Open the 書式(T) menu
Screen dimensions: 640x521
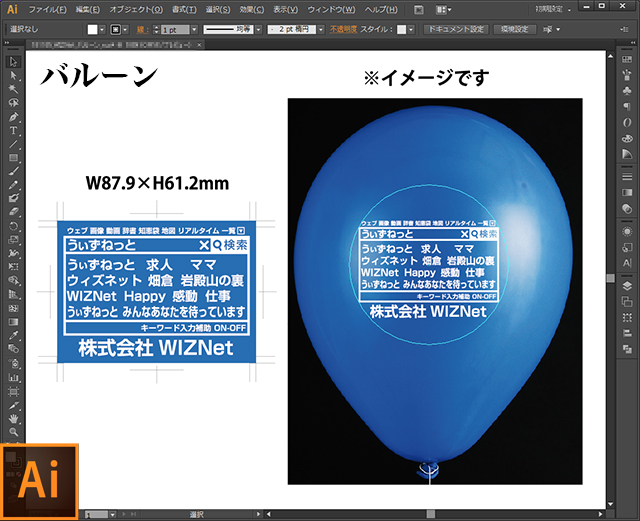[x=184, y=9]
